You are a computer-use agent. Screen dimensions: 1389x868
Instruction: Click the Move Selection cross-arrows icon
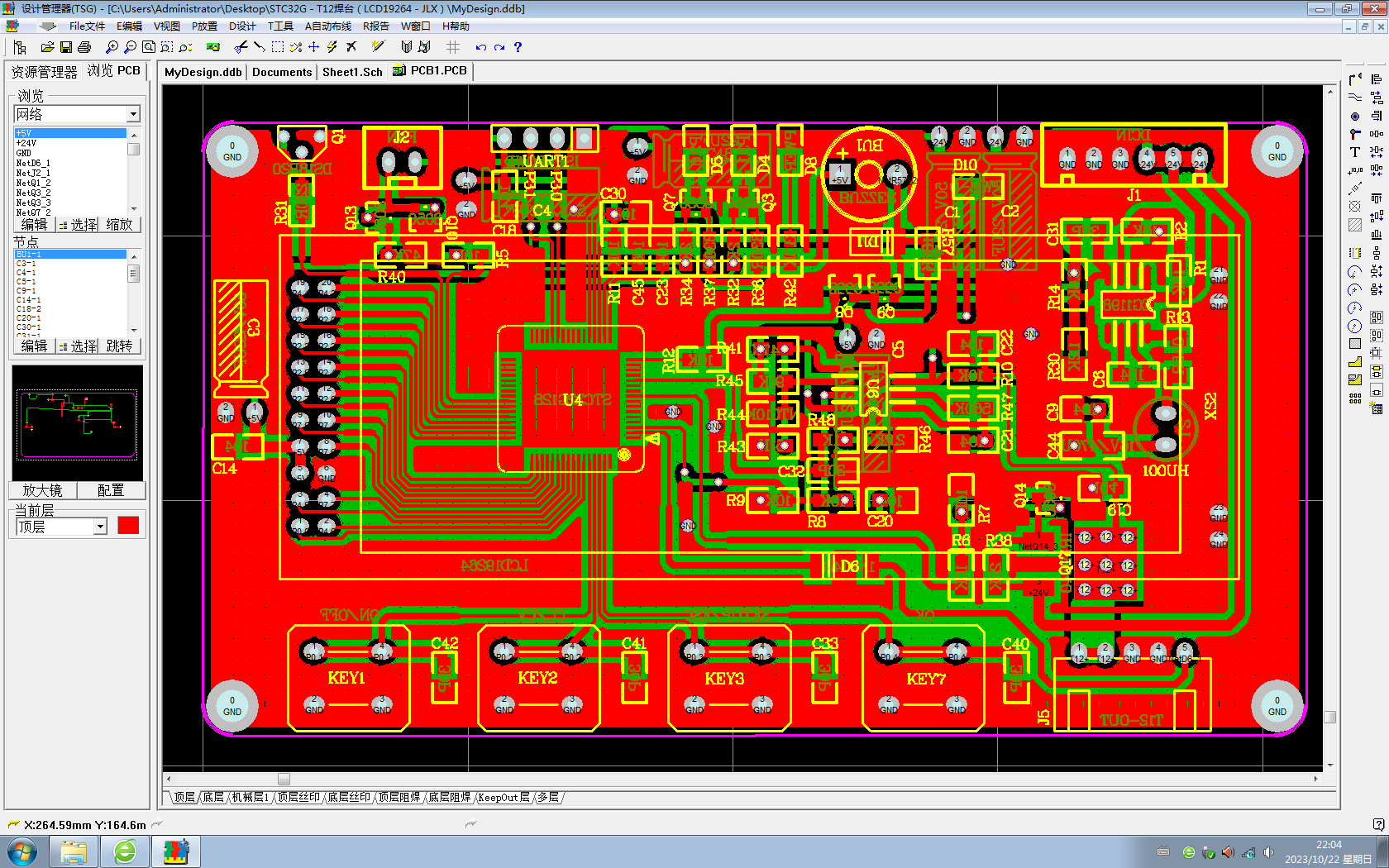(314, 47)
